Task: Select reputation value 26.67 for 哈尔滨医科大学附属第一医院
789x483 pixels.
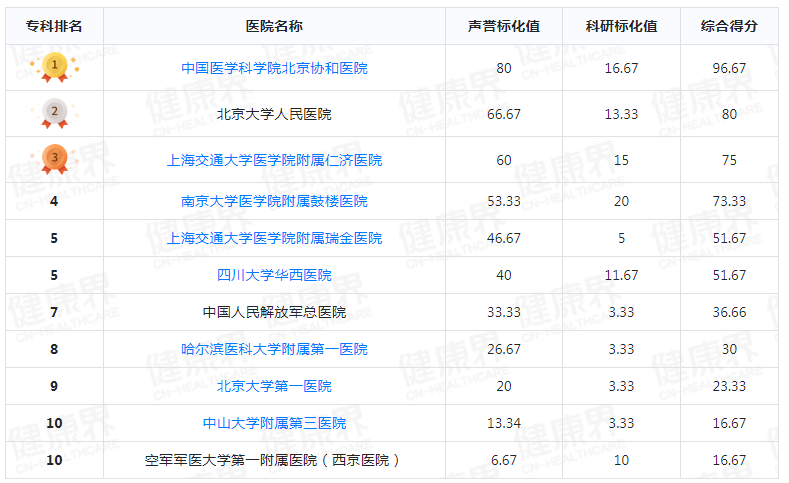Action: (504, 349)
